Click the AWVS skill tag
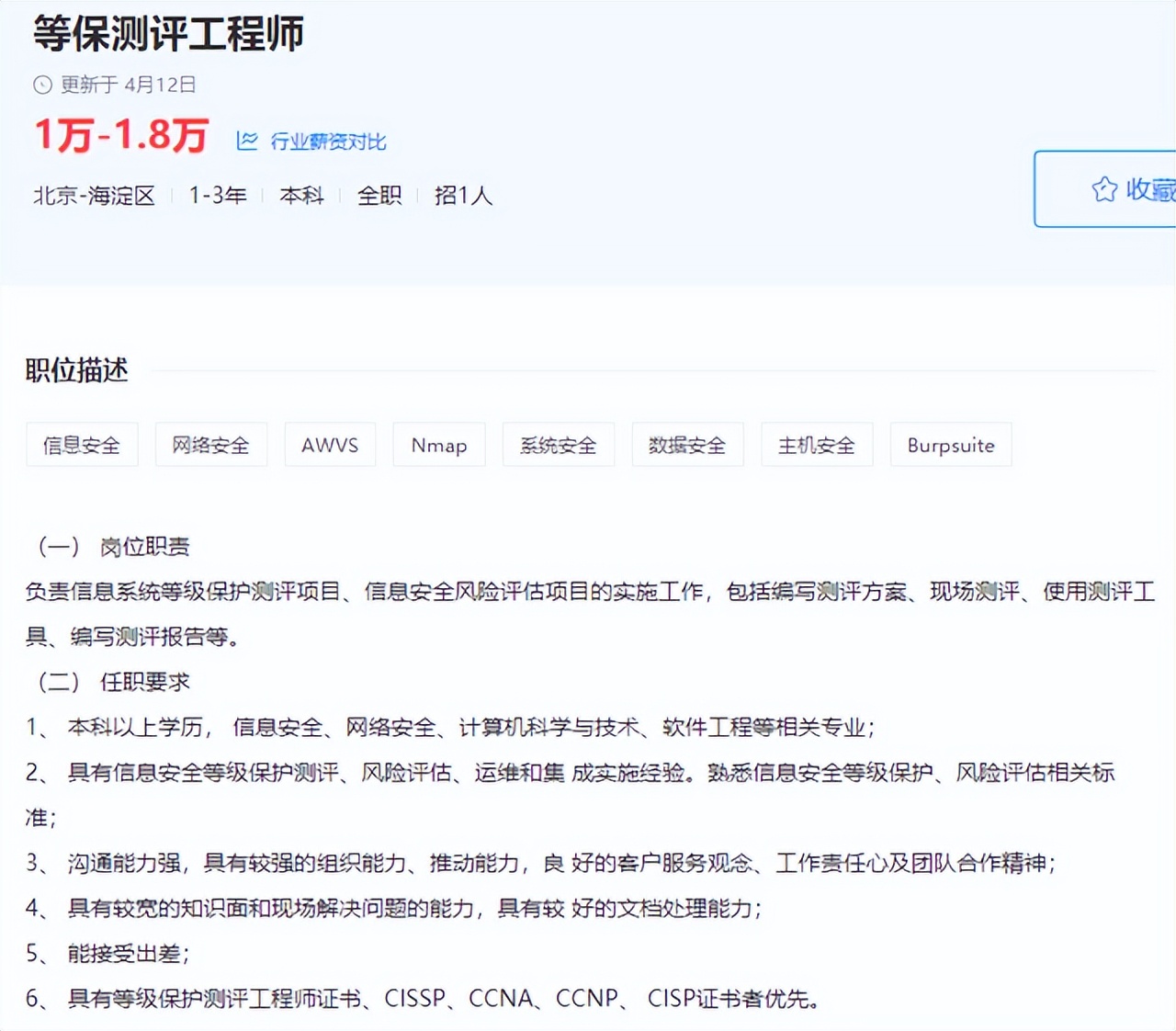 coord(330,445)
